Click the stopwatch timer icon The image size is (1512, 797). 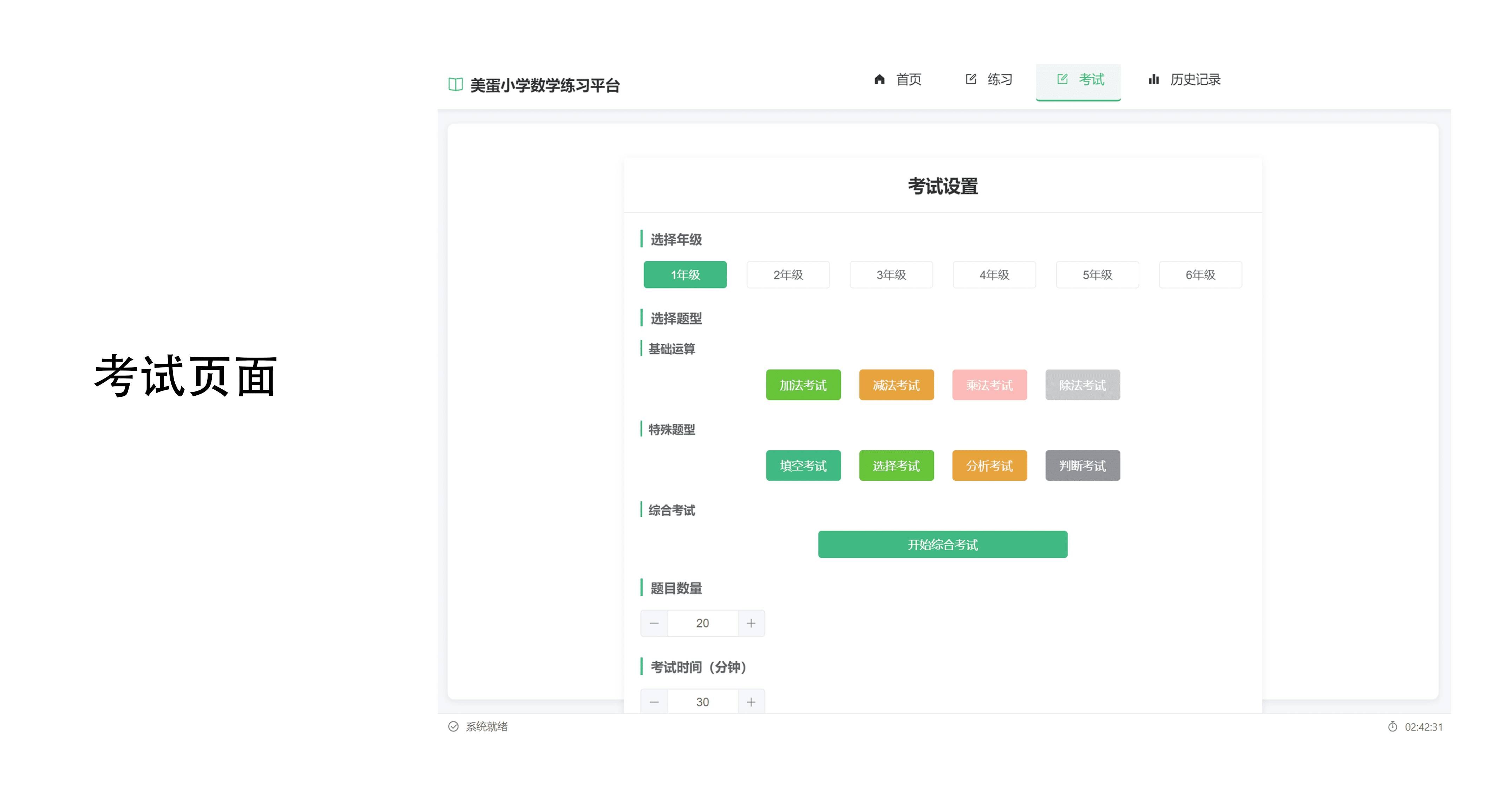point(1392,726)
